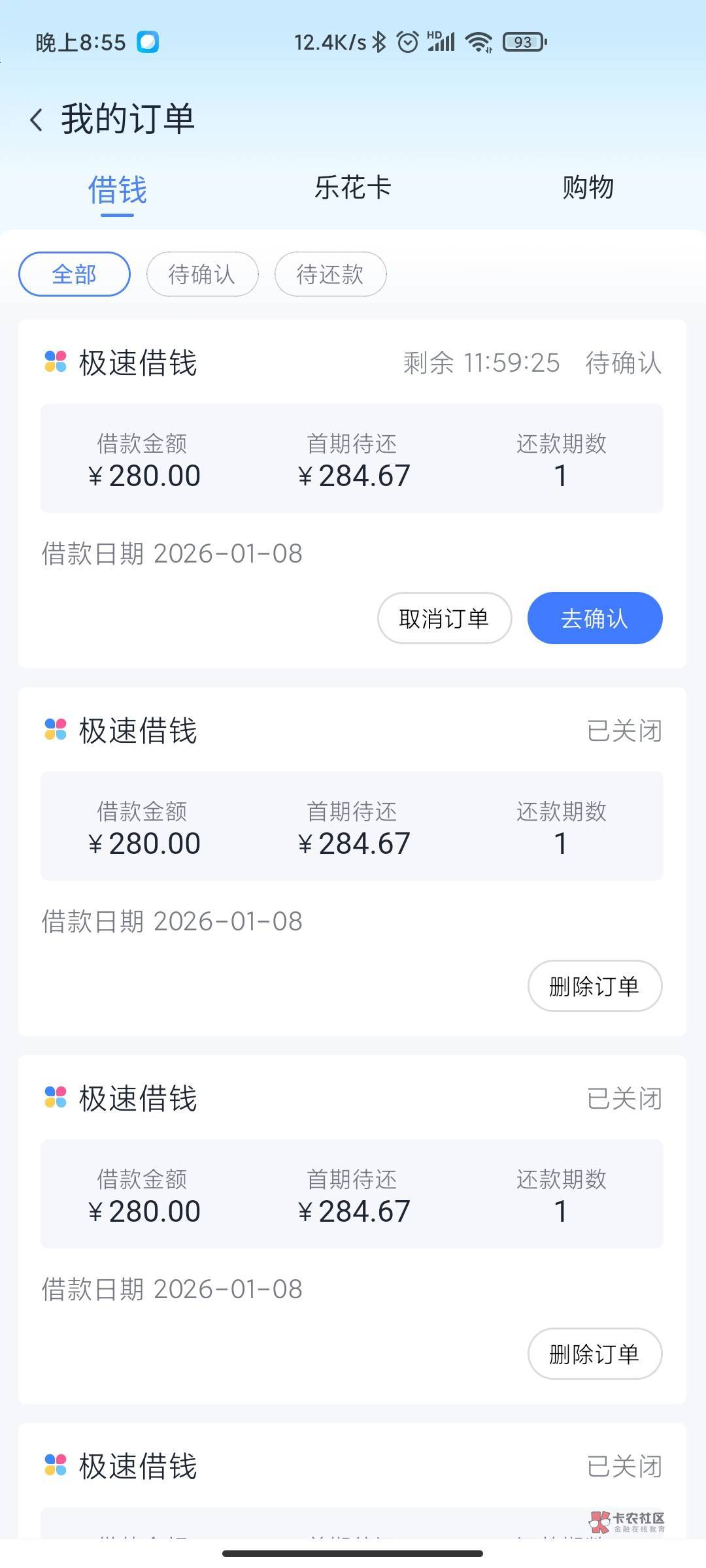The height and width of the screenshot is (1568, 706).
Task: Delete the third order with 删除订单
Action: [x=594, y=1354]
